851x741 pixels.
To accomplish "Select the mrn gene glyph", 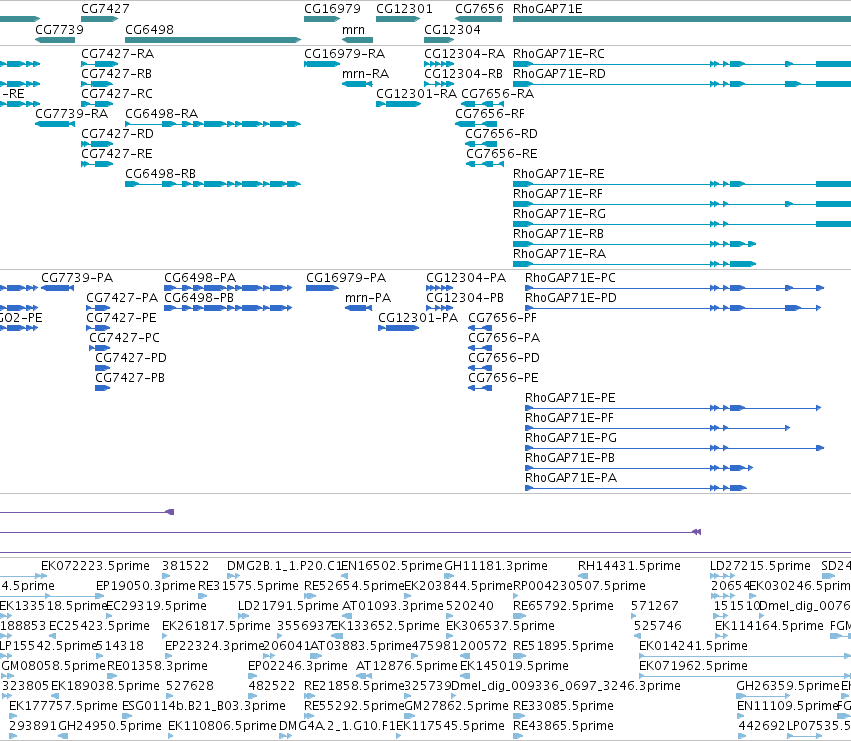I will point(357,40).
